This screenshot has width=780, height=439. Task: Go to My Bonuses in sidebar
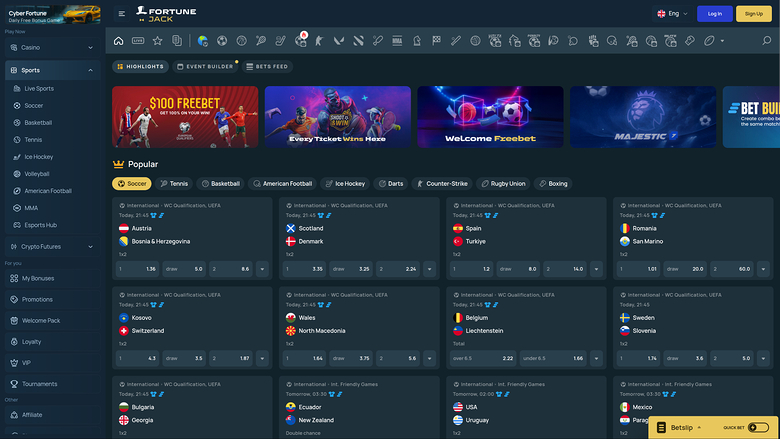(40, 278)
